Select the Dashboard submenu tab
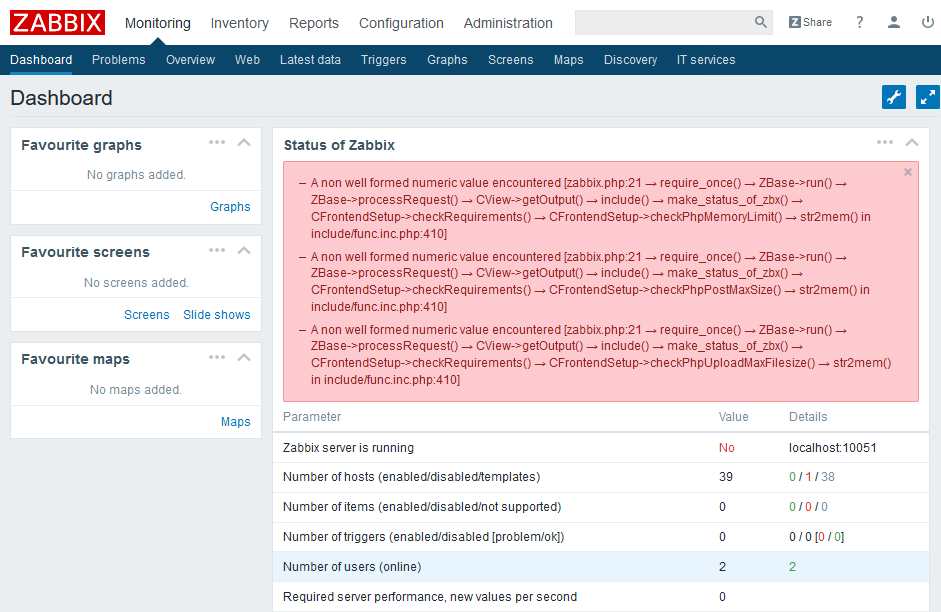Image resolution: width=941 pixels, height=612 pixels. (41, 60)
